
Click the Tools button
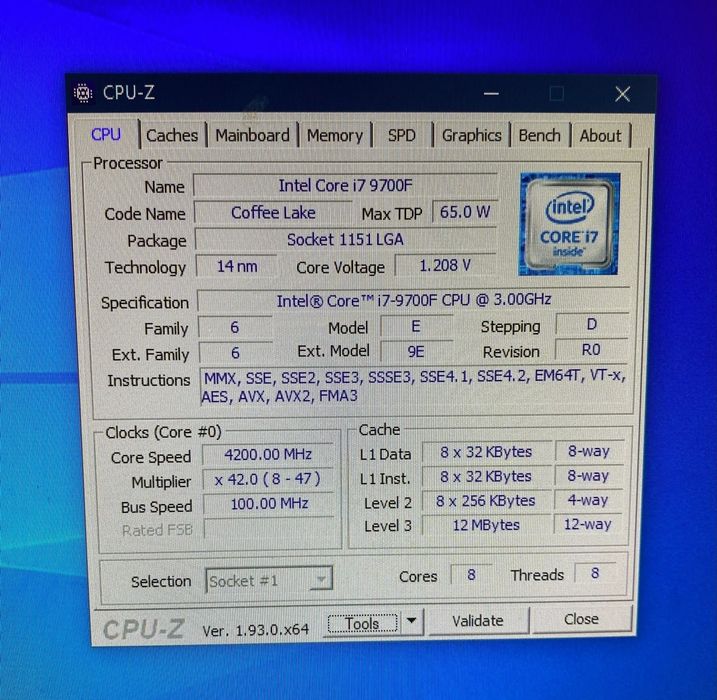coord(362,623)
